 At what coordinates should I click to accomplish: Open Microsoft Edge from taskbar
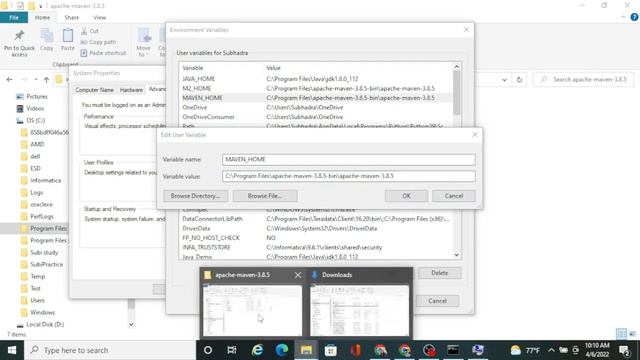pos(282,350)
